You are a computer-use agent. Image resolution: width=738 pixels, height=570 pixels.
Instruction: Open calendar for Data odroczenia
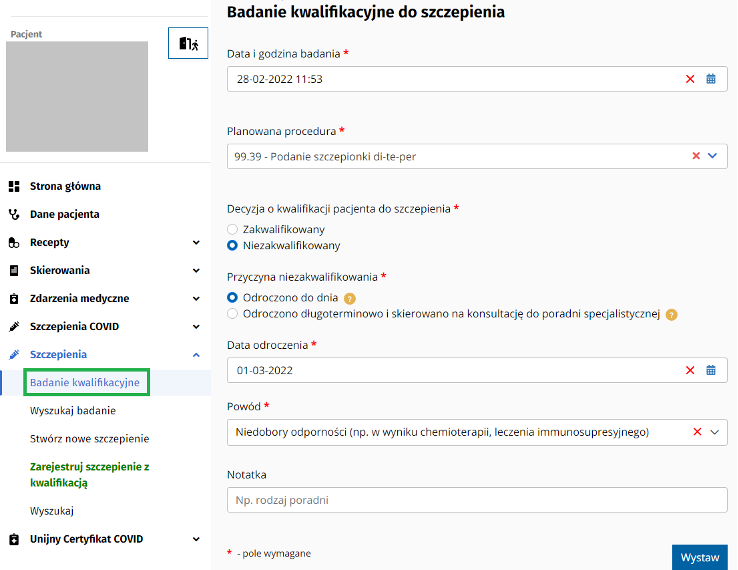click(711, 370)
